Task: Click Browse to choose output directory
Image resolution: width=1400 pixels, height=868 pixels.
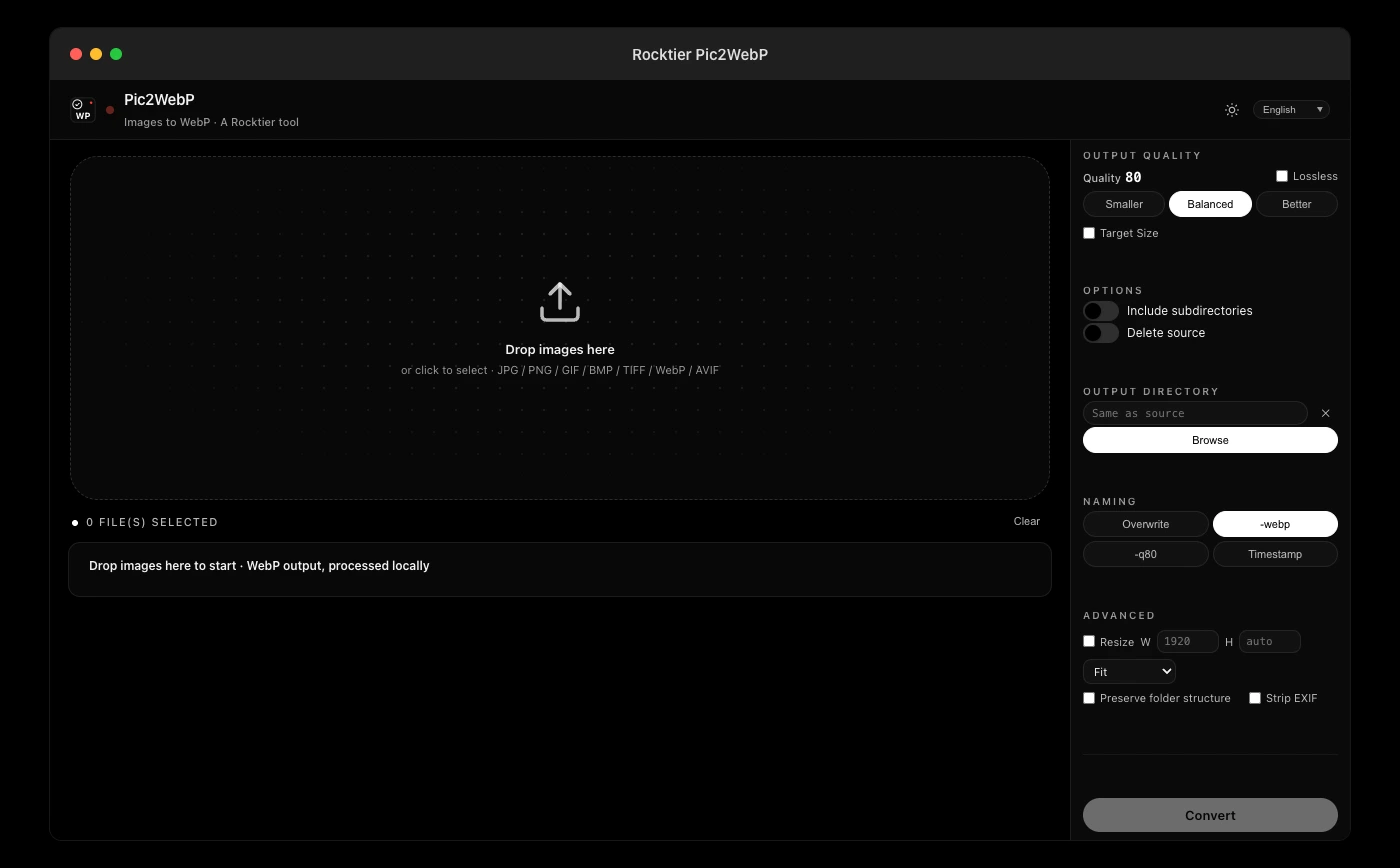Action: (x=1210, y=440)
